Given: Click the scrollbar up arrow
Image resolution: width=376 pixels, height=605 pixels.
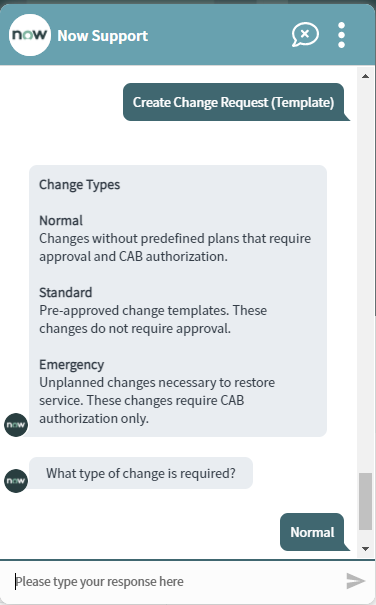Looking at the screenshot, I should point(365,76).
